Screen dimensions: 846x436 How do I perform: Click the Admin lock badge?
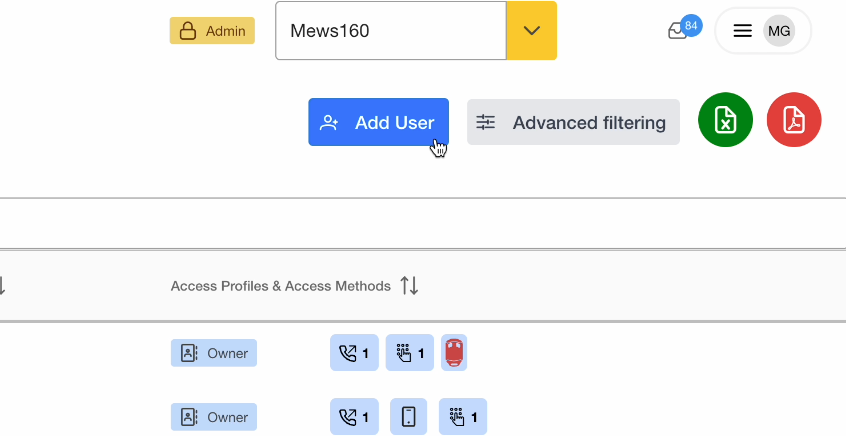(x=212, y=31)
